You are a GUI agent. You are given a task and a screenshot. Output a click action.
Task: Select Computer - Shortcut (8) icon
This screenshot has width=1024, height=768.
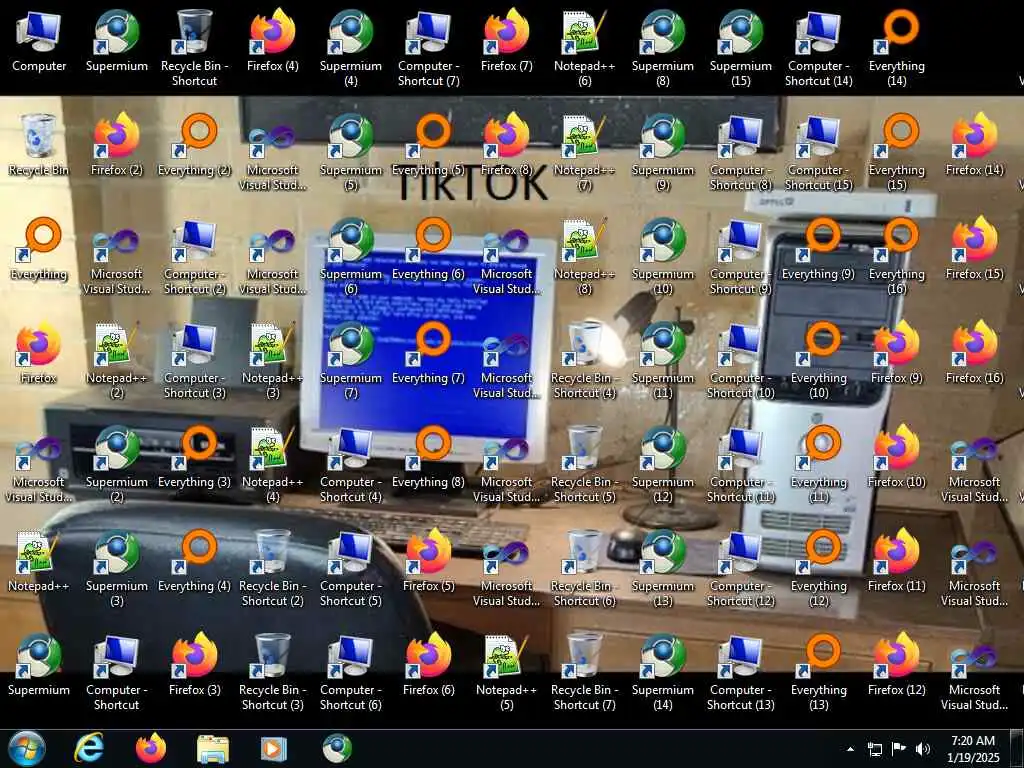741,153
